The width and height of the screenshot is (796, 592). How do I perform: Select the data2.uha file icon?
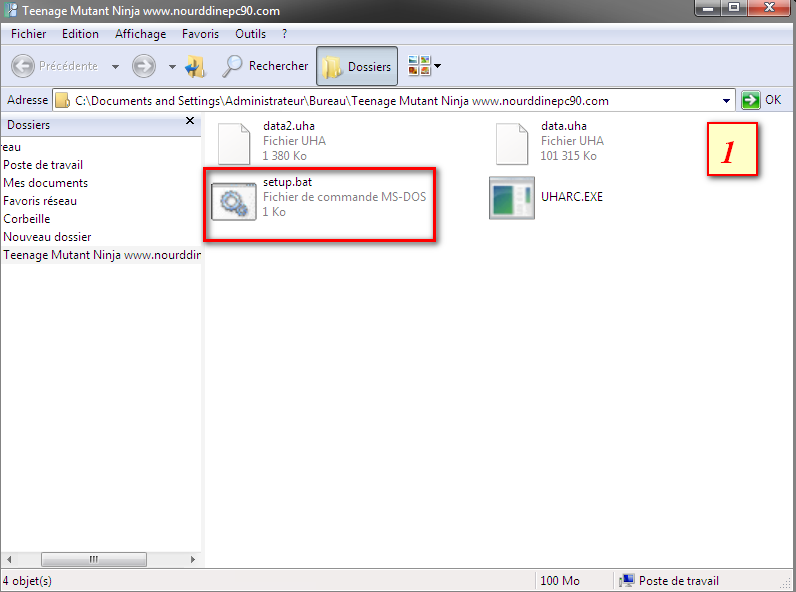[x=234, y=144]
